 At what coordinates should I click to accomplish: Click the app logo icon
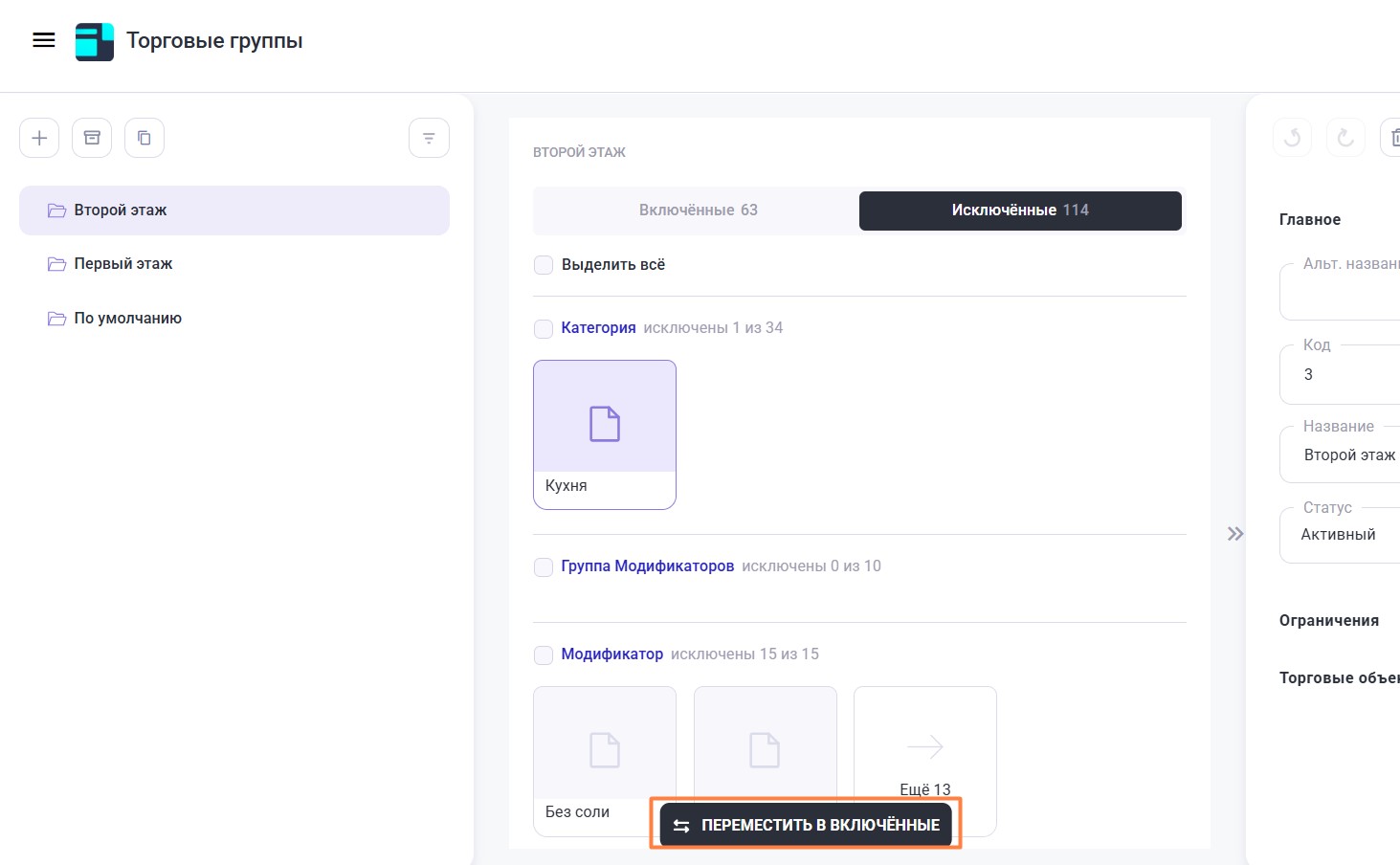pyautogui.click(x=95, y=41)
